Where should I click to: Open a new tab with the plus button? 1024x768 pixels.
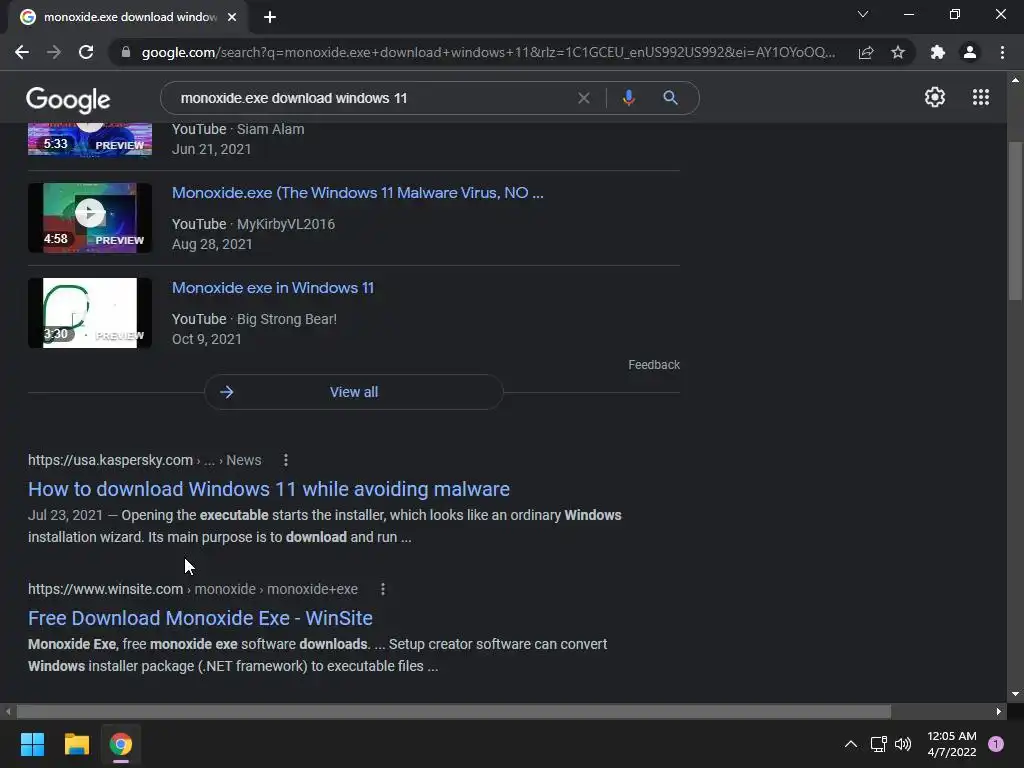[270, 17]
